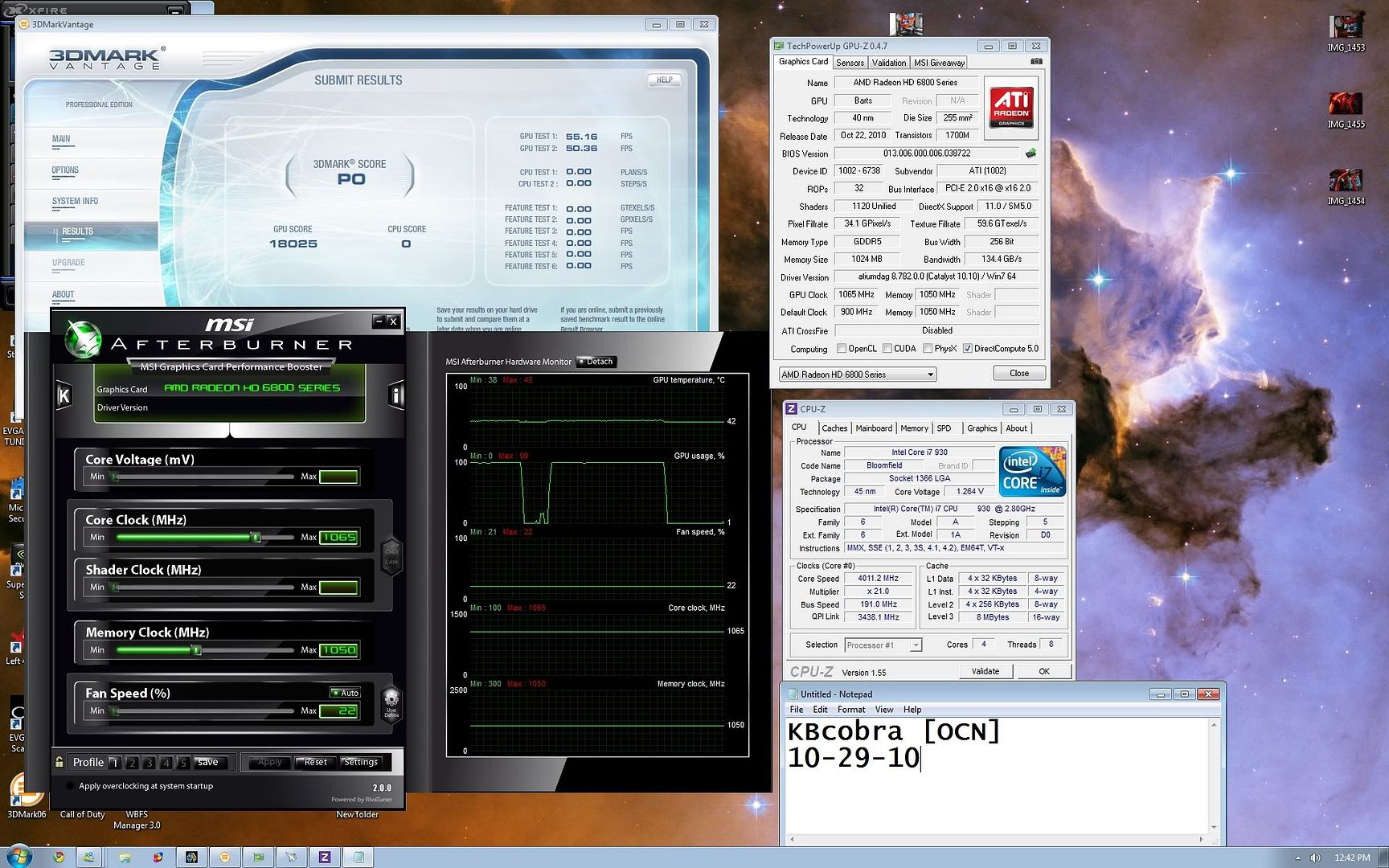
Task: Click the ATI Radeon logo in GPU-Z
Action: 1011,108
